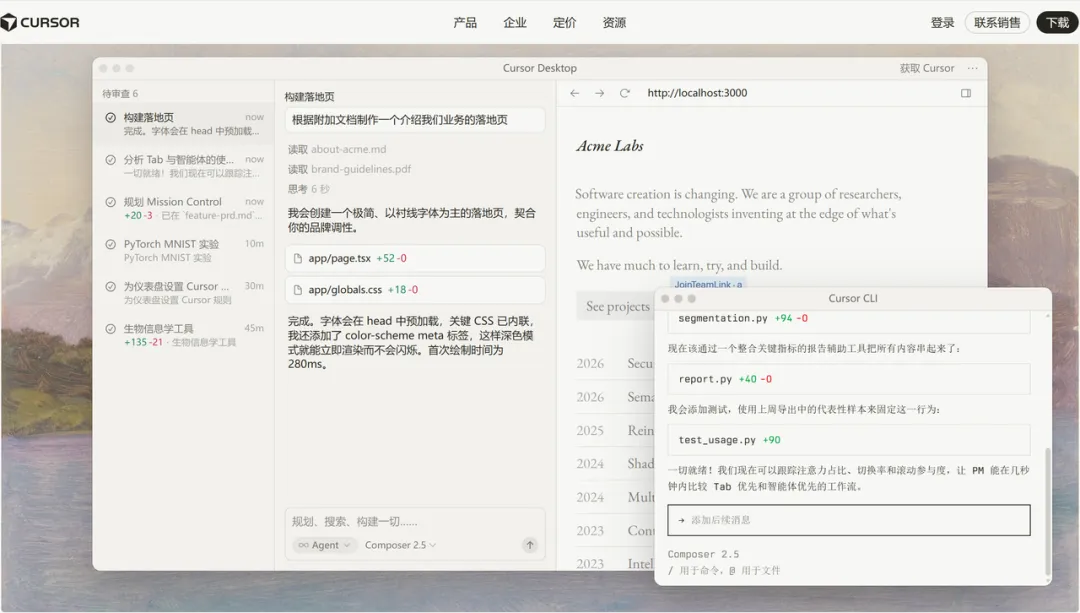1080x613 pixels.
Task: Click the check icon beside 生物信息学工具
Action: tap(110, 329)
